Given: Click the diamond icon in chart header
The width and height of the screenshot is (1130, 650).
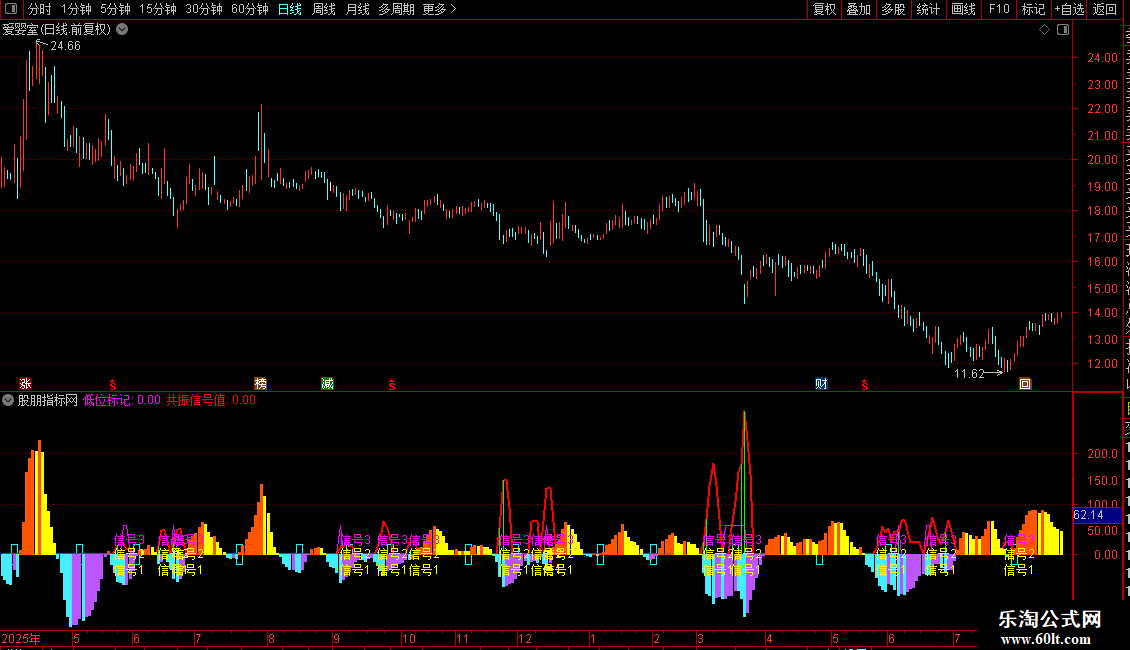Looking at the screenshot, I should click(x=1044, y=30).
